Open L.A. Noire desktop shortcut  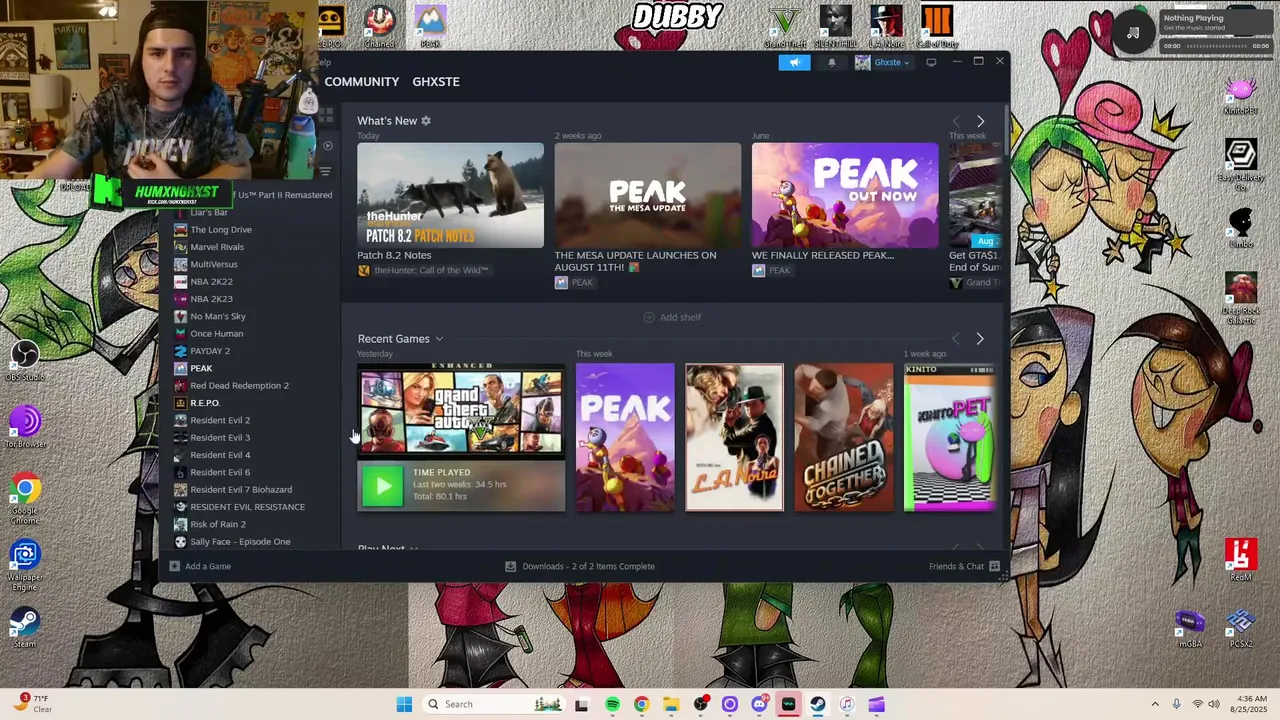coord(886,26)
